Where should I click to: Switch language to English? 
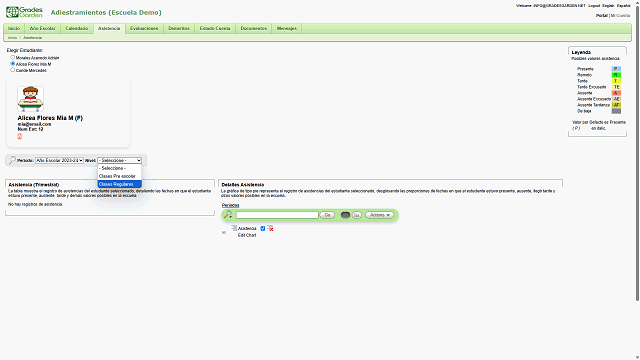(x=608, y=6)
